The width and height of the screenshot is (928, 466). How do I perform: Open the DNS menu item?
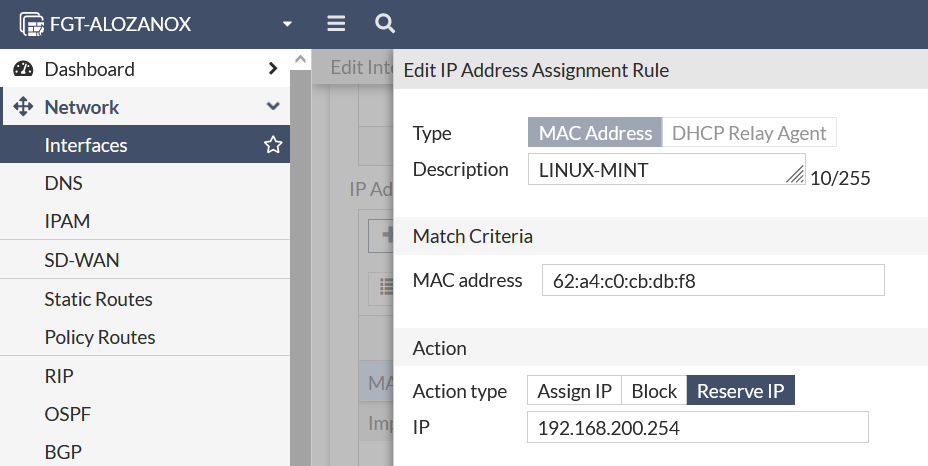[x=63, y=184]
